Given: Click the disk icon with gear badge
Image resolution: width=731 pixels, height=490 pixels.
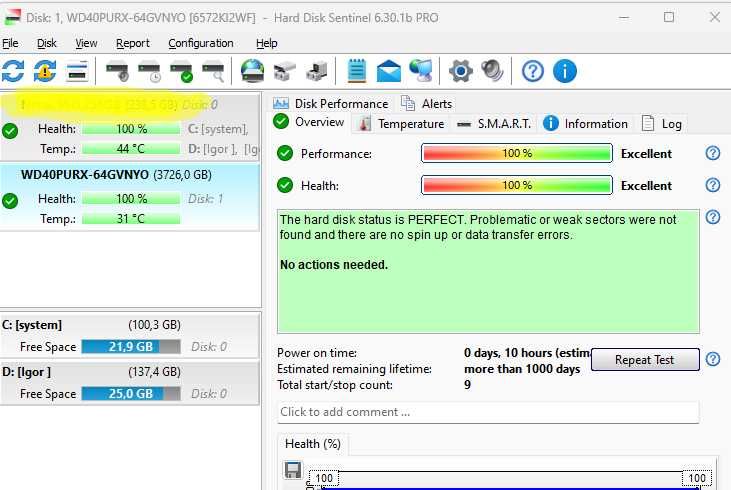Looking at the screenshot, I should (117, 72).
